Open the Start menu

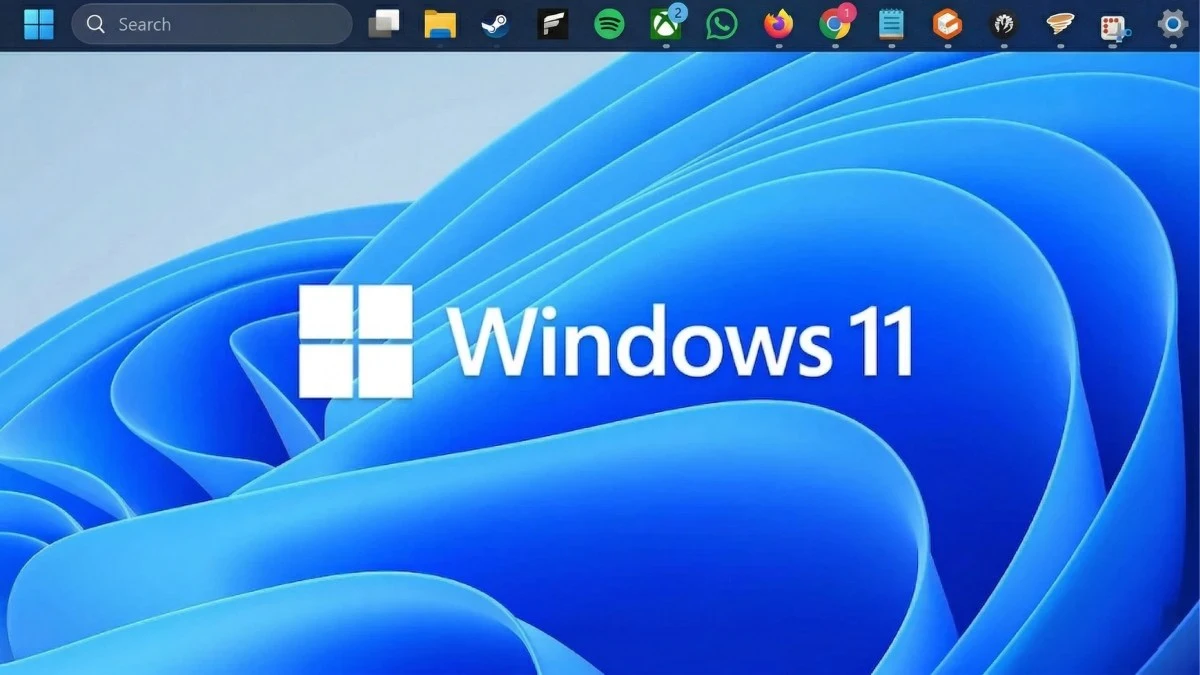coord(37,23)
